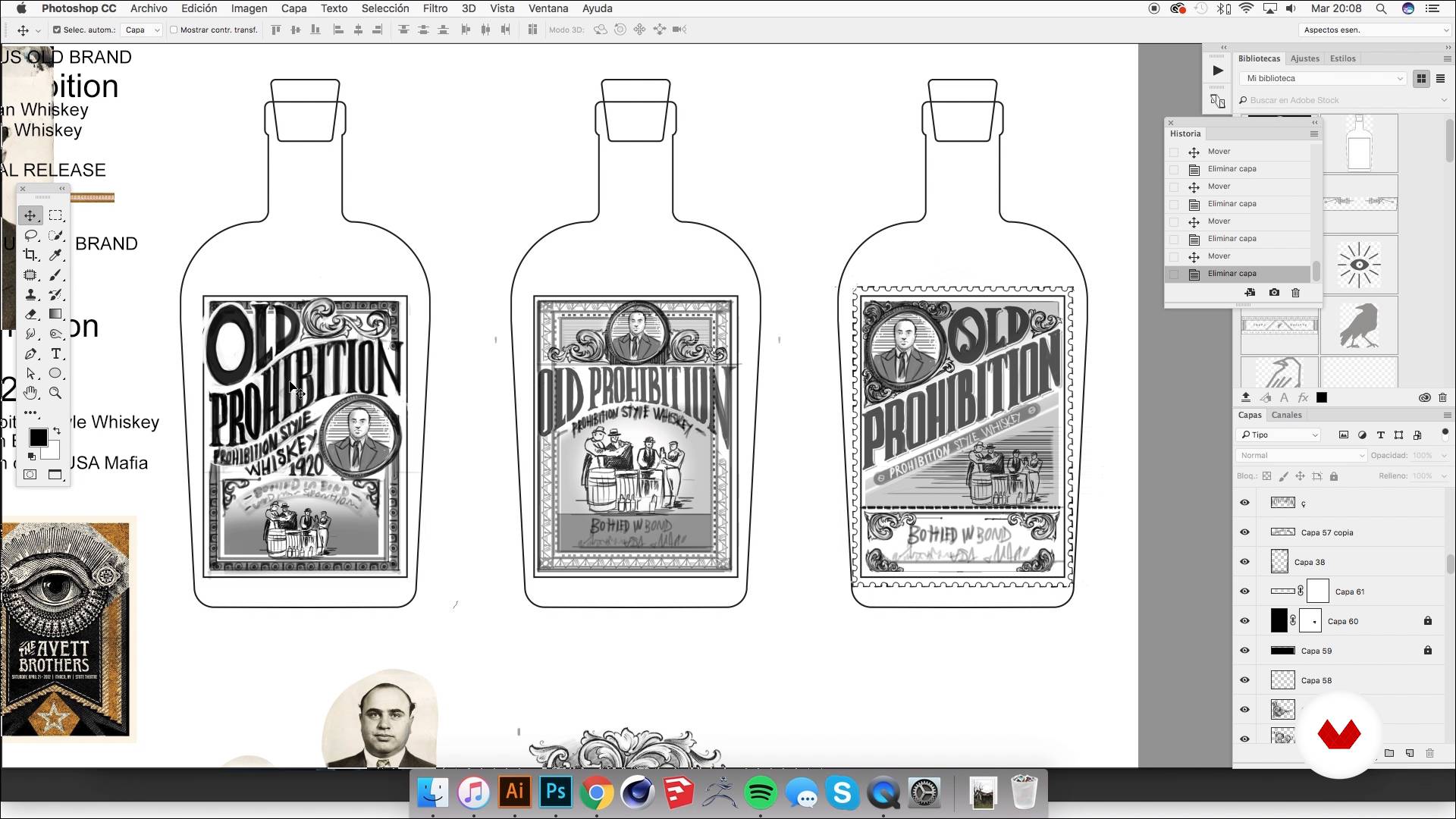Open the Capa menu in menu bar
1456x819 pixels.
coord(293,8)
